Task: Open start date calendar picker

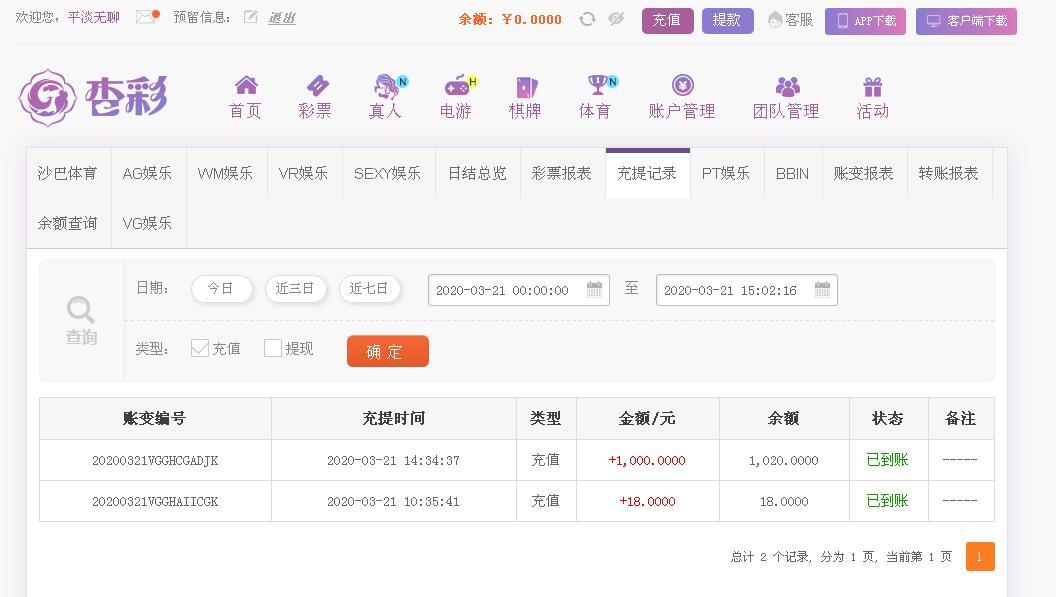Action: tap(594, 290)
